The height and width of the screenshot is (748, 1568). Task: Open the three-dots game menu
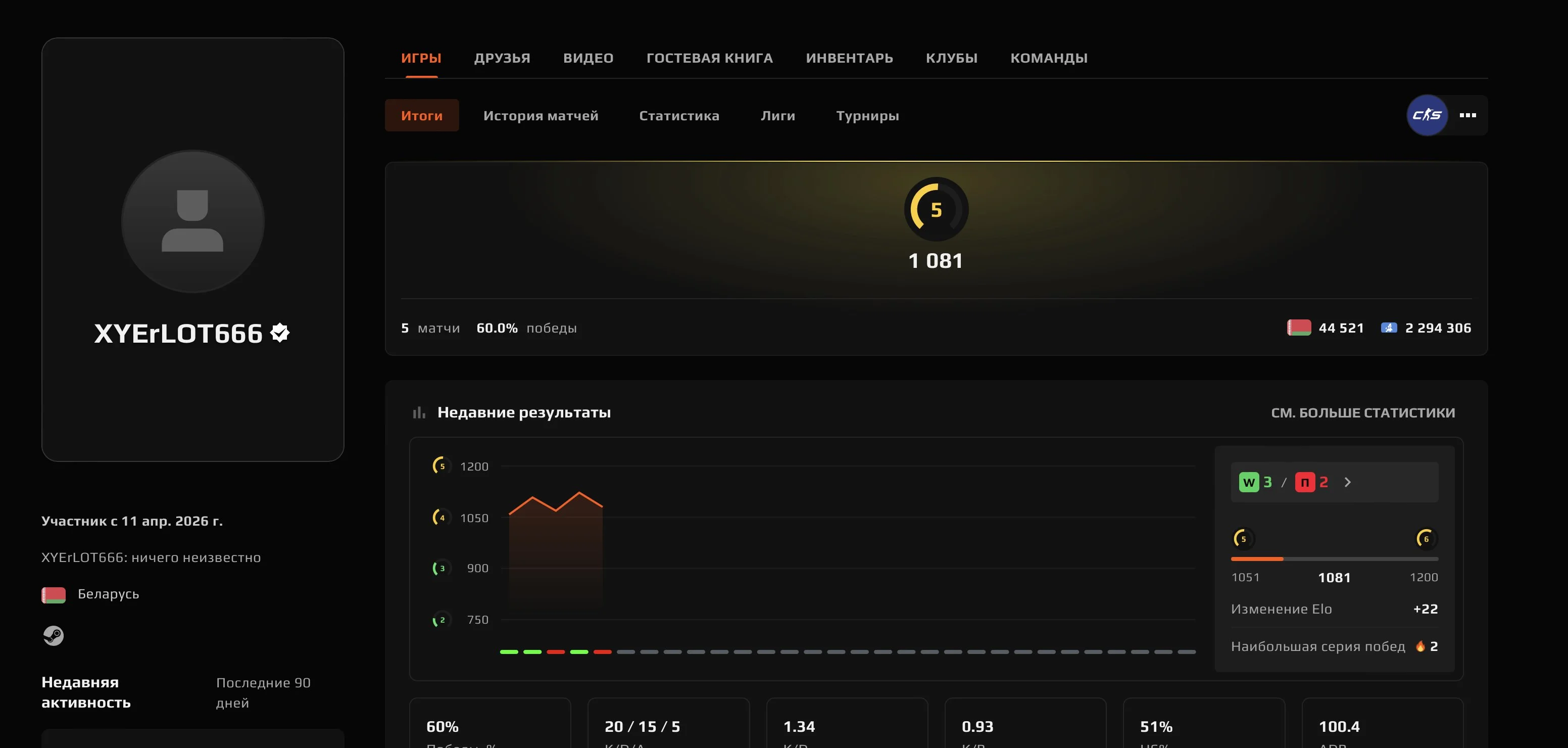[x=1467, y=115]
